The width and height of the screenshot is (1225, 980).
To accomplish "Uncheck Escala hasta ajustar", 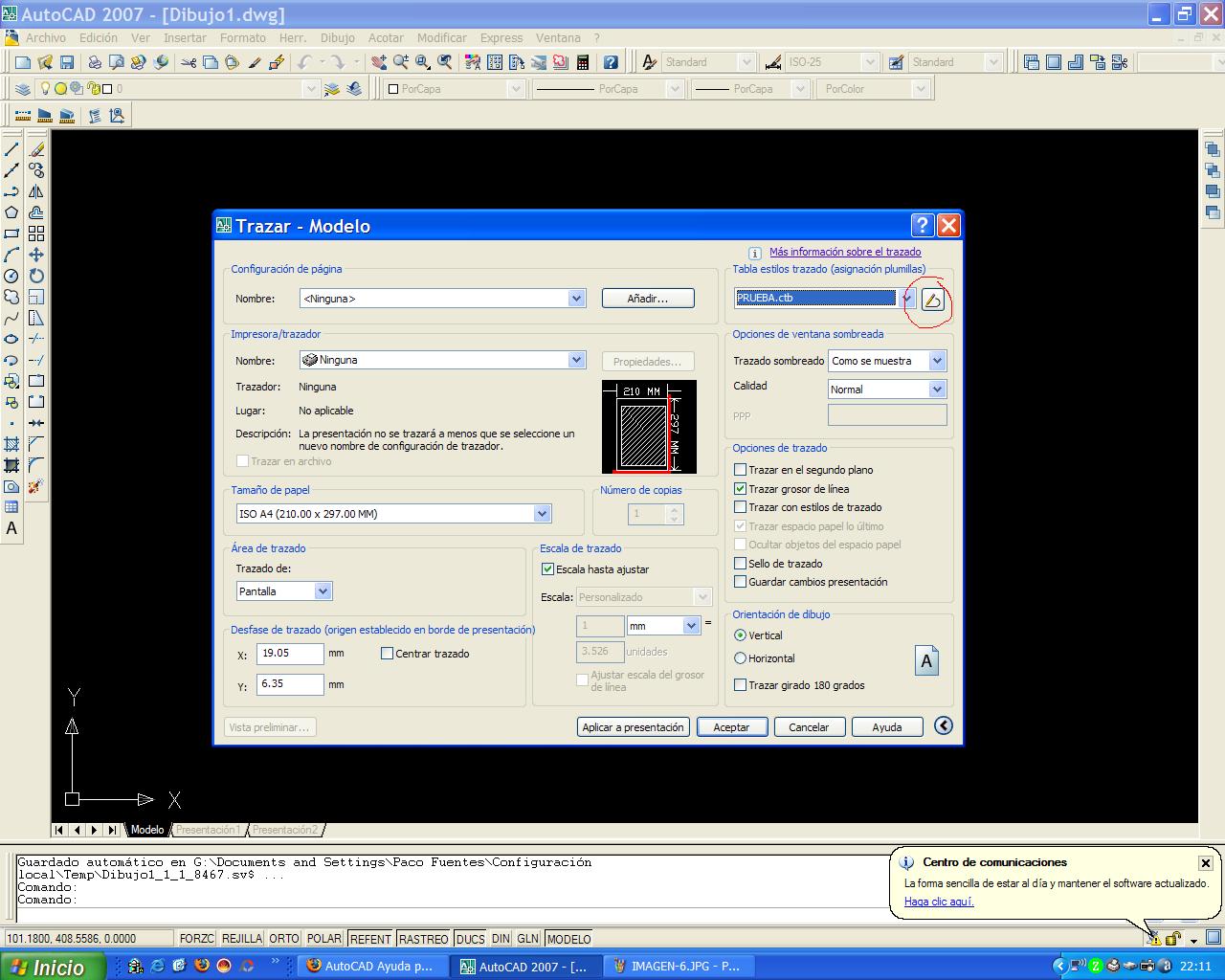I will [548, 569].
